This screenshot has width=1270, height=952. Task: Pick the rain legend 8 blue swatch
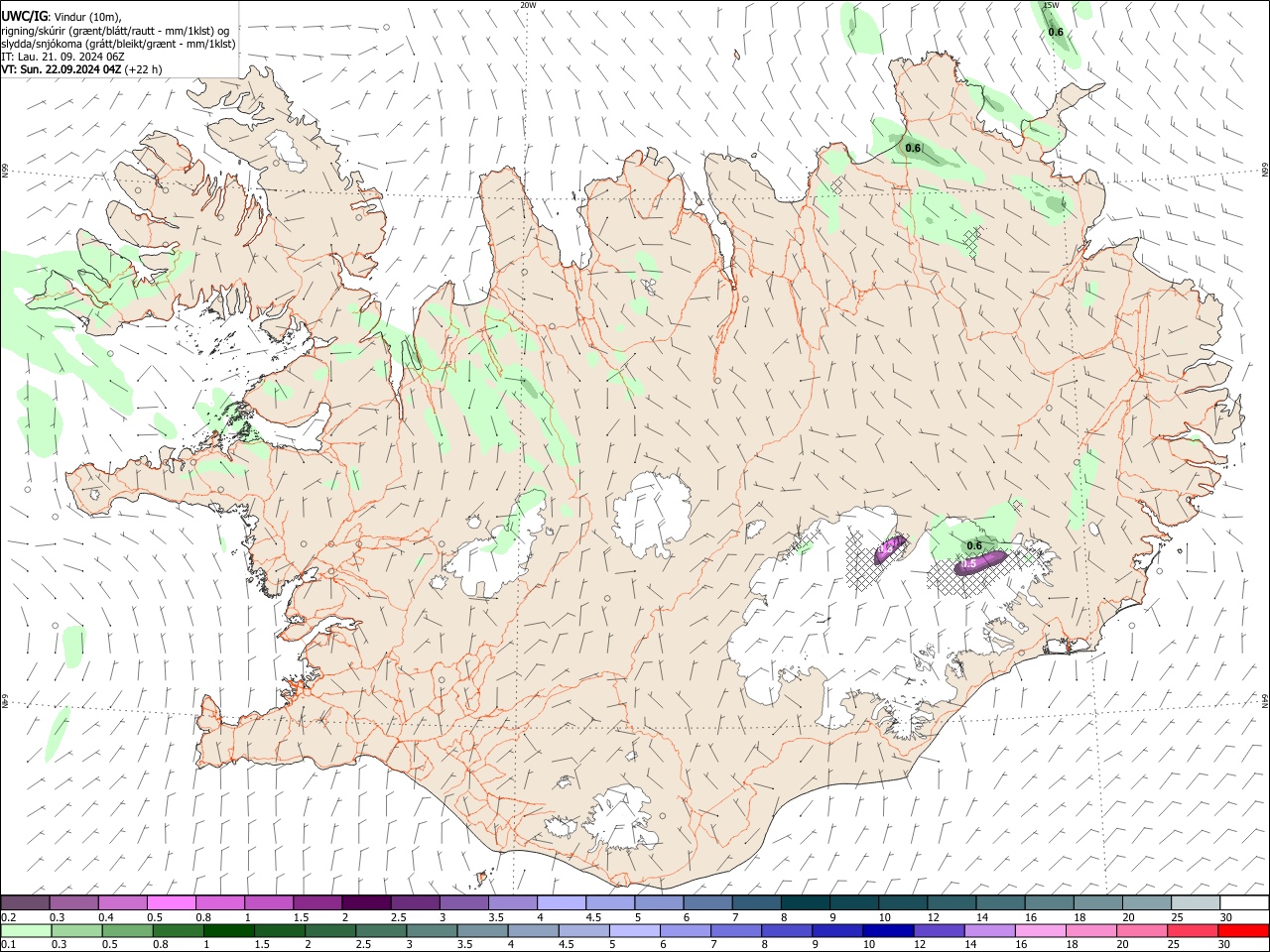786,930
